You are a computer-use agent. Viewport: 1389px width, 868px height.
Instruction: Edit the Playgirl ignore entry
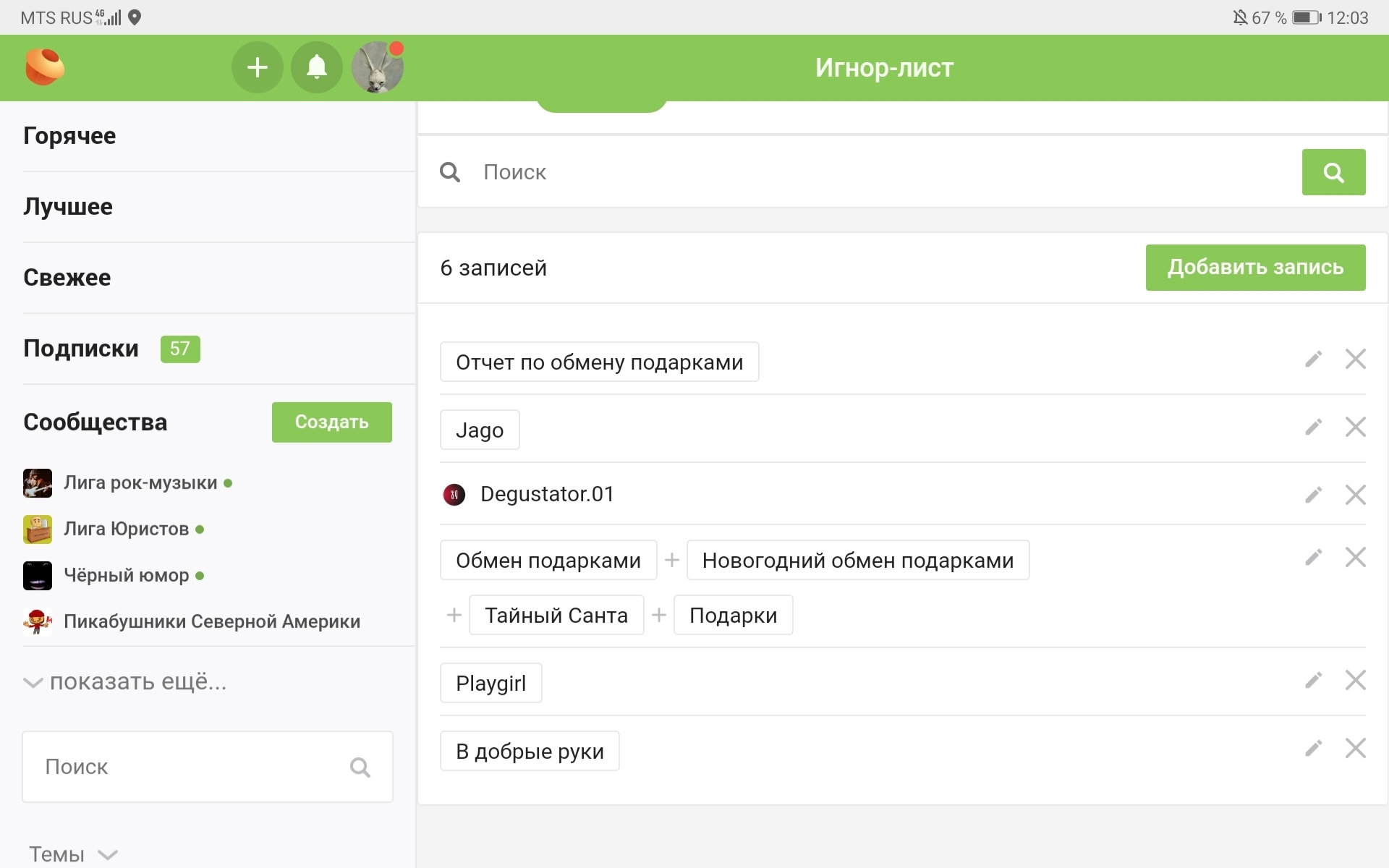point(1313,681)
